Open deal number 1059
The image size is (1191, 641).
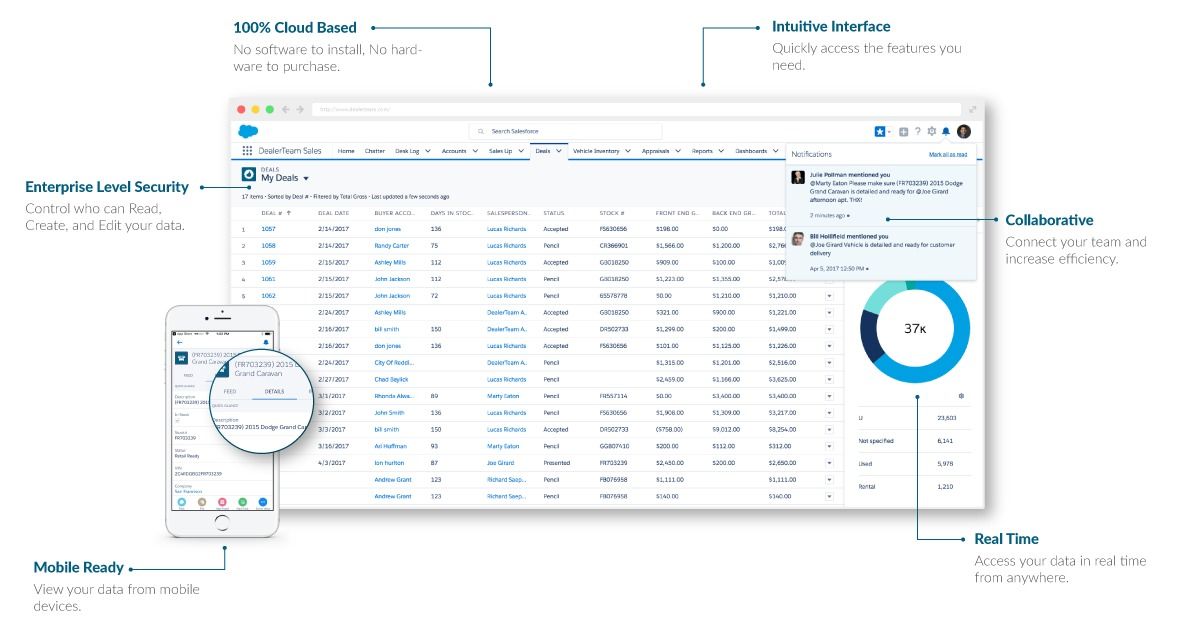tap(268, 262)
